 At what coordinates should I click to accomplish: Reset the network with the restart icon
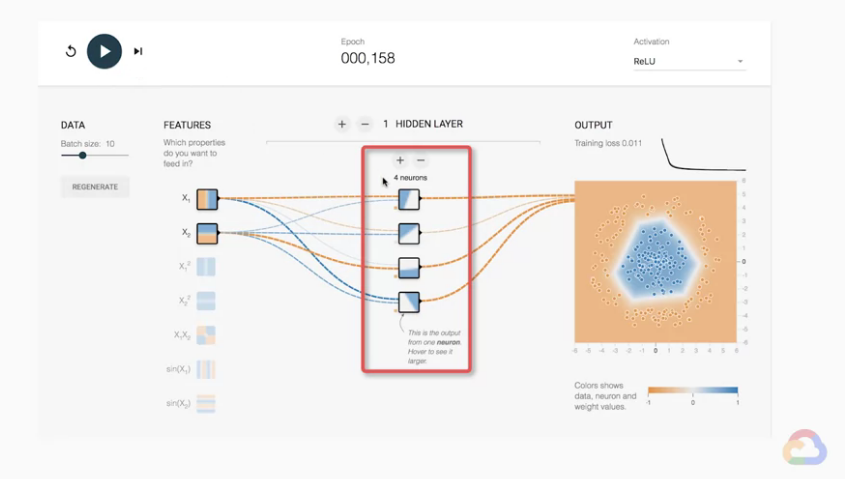(x=71, y=51)
